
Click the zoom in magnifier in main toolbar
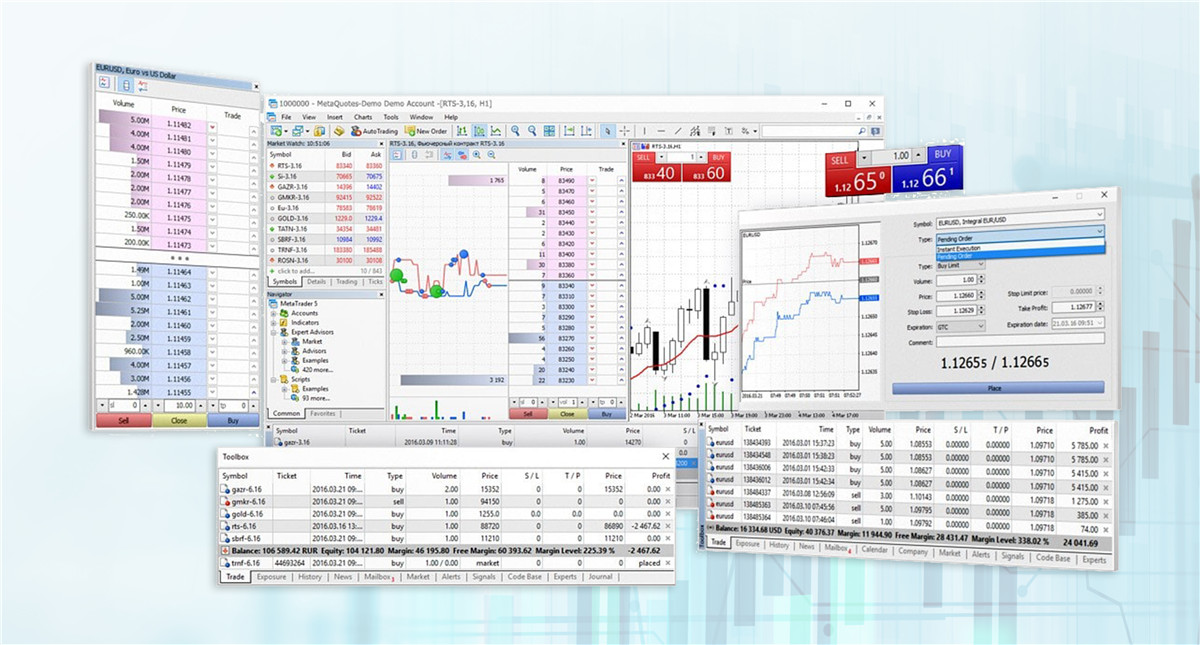[515, 131]
